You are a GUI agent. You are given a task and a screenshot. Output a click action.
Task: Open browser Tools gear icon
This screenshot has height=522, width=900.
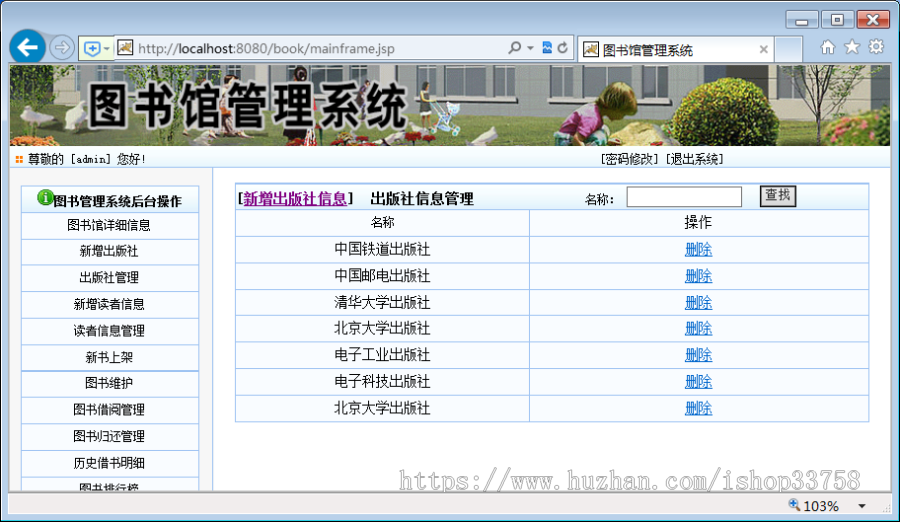click(876, 47)
